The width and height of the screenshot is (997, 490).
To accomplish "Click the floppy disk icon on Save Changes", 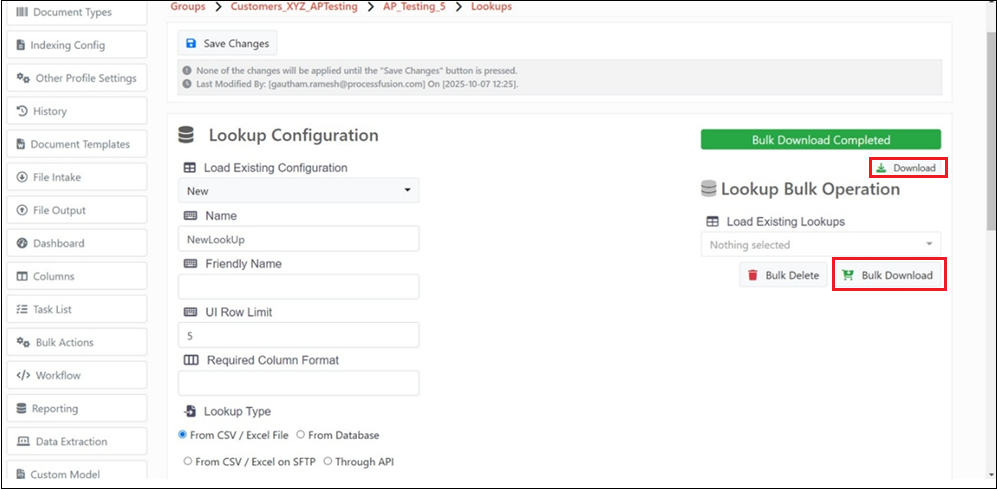I will tap(191, 44).
